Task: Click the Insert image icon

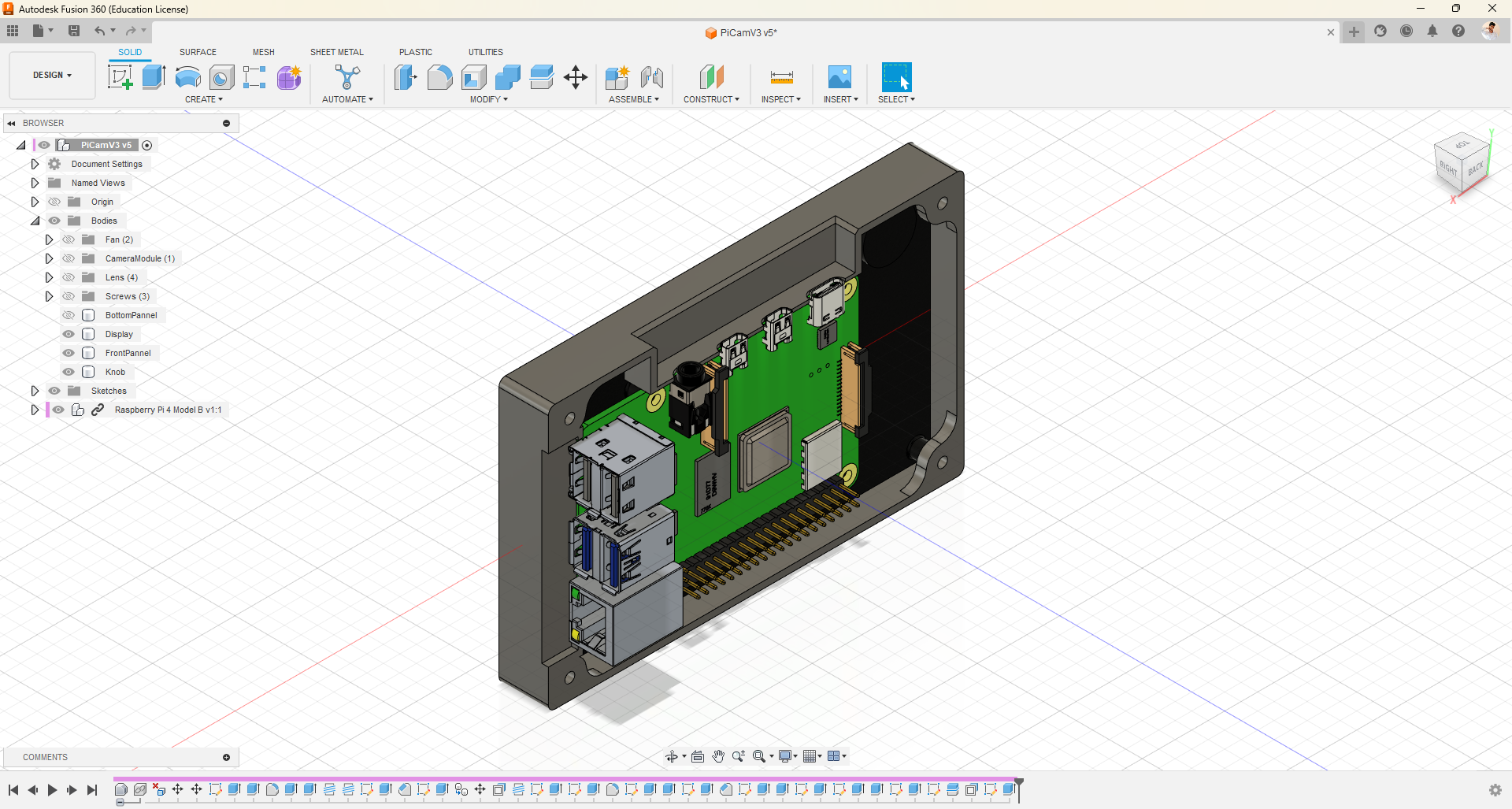Action: coord(840,77)
